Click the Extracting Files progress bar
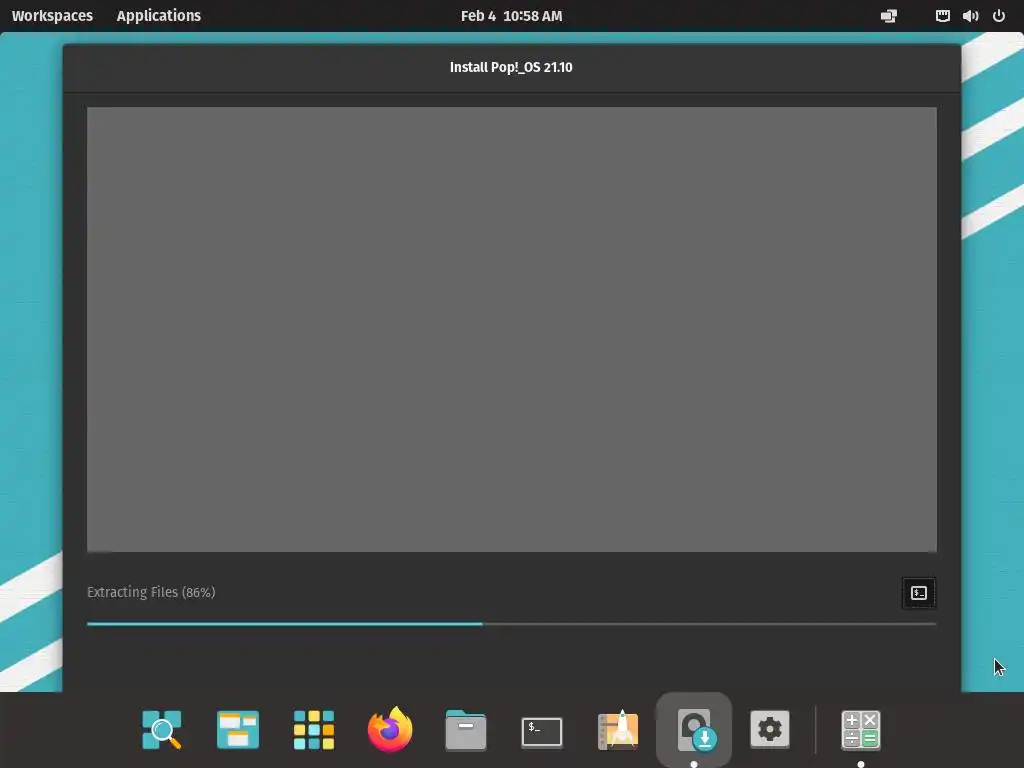 (x=511, y=624)
